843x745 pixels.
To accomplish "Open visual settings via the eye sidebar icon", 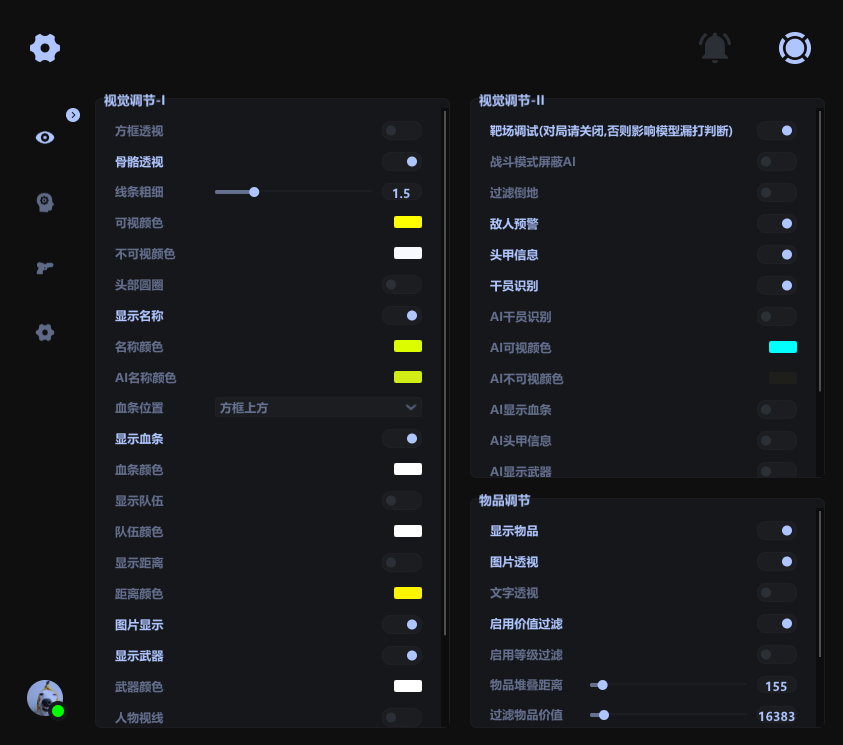I will pyautogui.click(x=44, y=137).
